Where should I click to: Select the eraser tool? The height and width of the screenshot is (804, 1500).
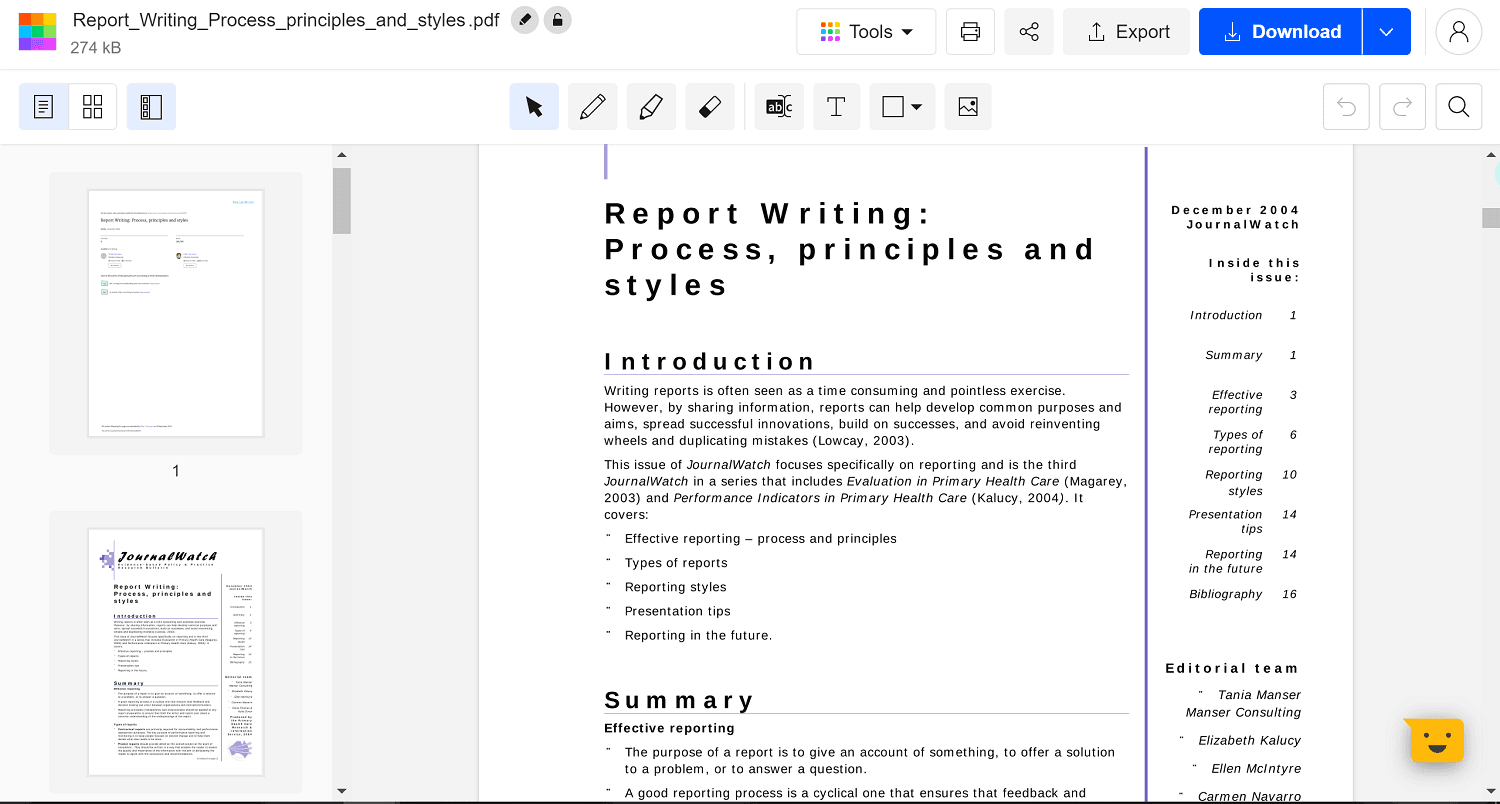click(710, 107)
